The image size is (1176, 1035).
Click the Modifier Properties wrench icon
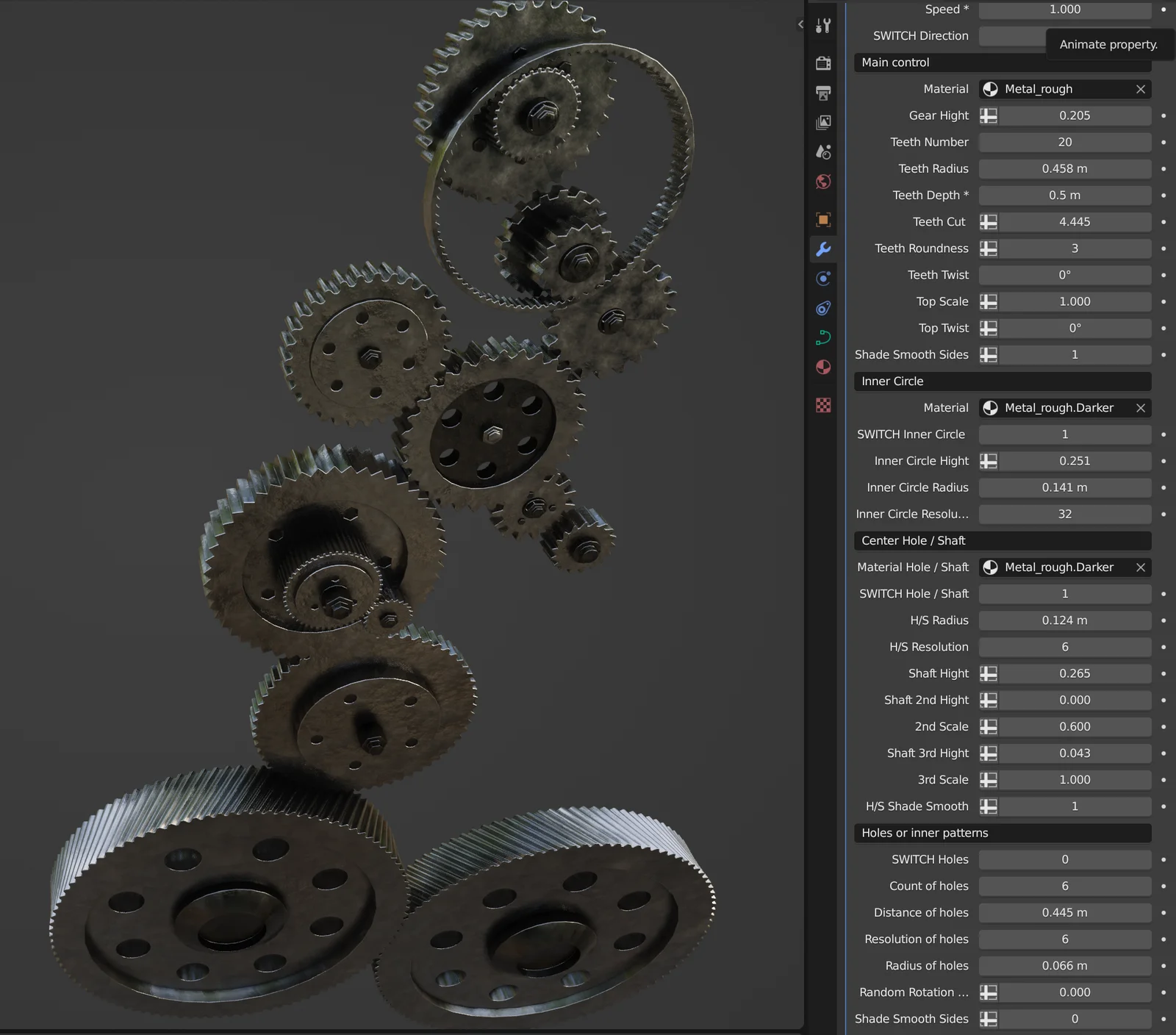[x=823, y=249]
